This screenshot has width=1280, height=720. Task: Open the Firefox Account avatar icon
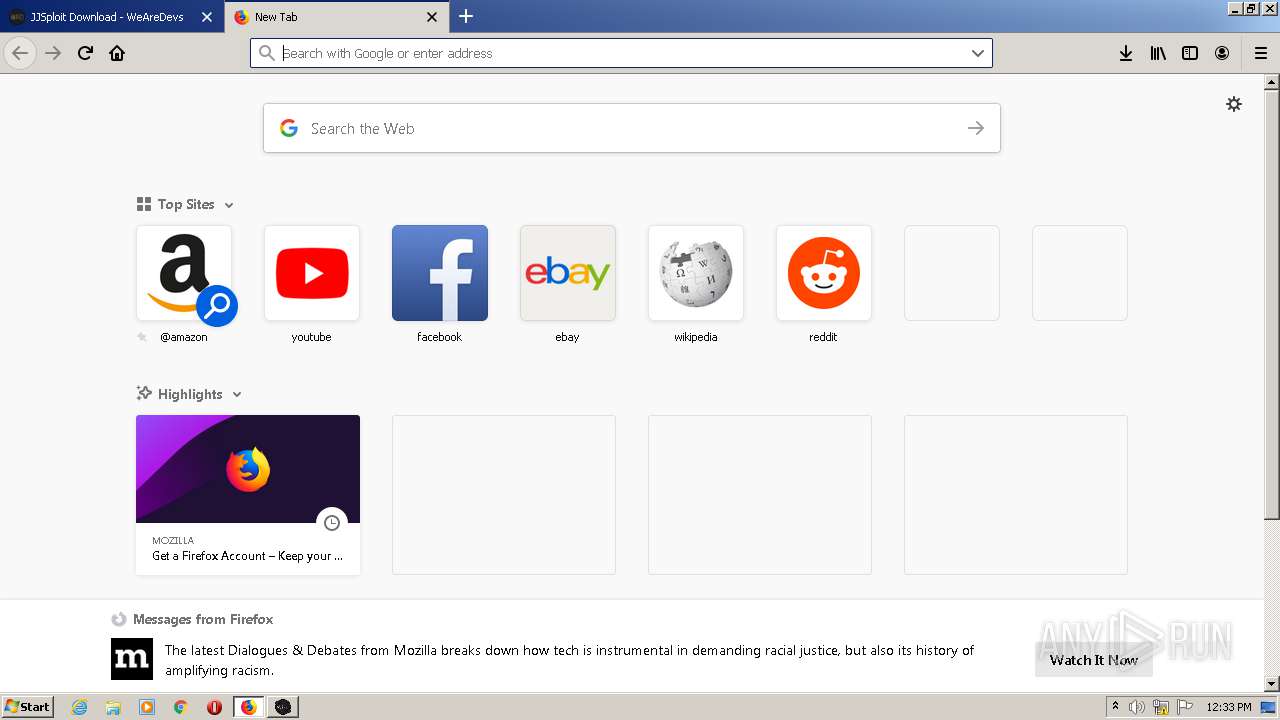click(1222, 53)
